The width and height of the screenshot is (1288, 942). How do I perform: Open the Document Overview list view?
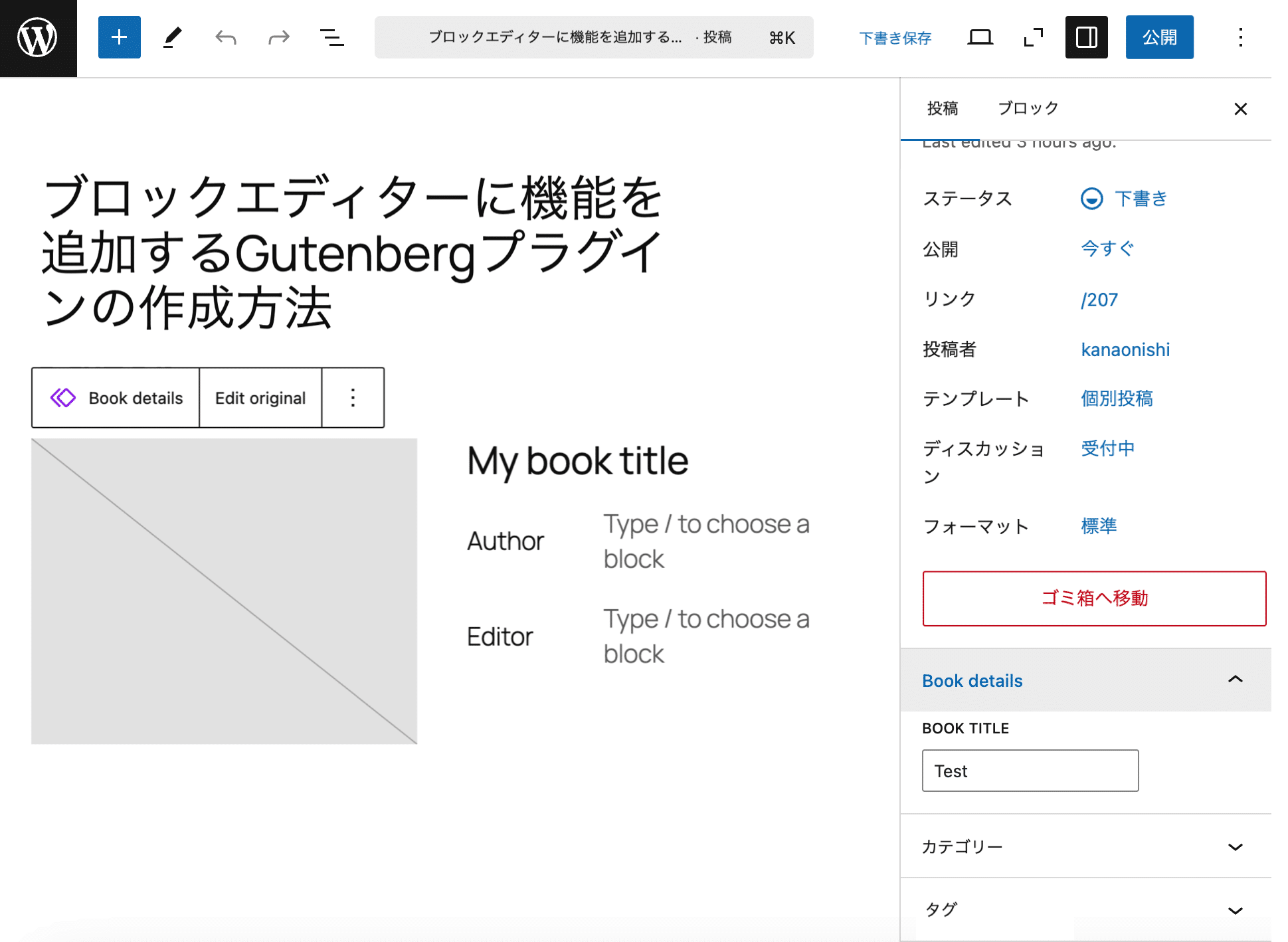tap(331, 37)
